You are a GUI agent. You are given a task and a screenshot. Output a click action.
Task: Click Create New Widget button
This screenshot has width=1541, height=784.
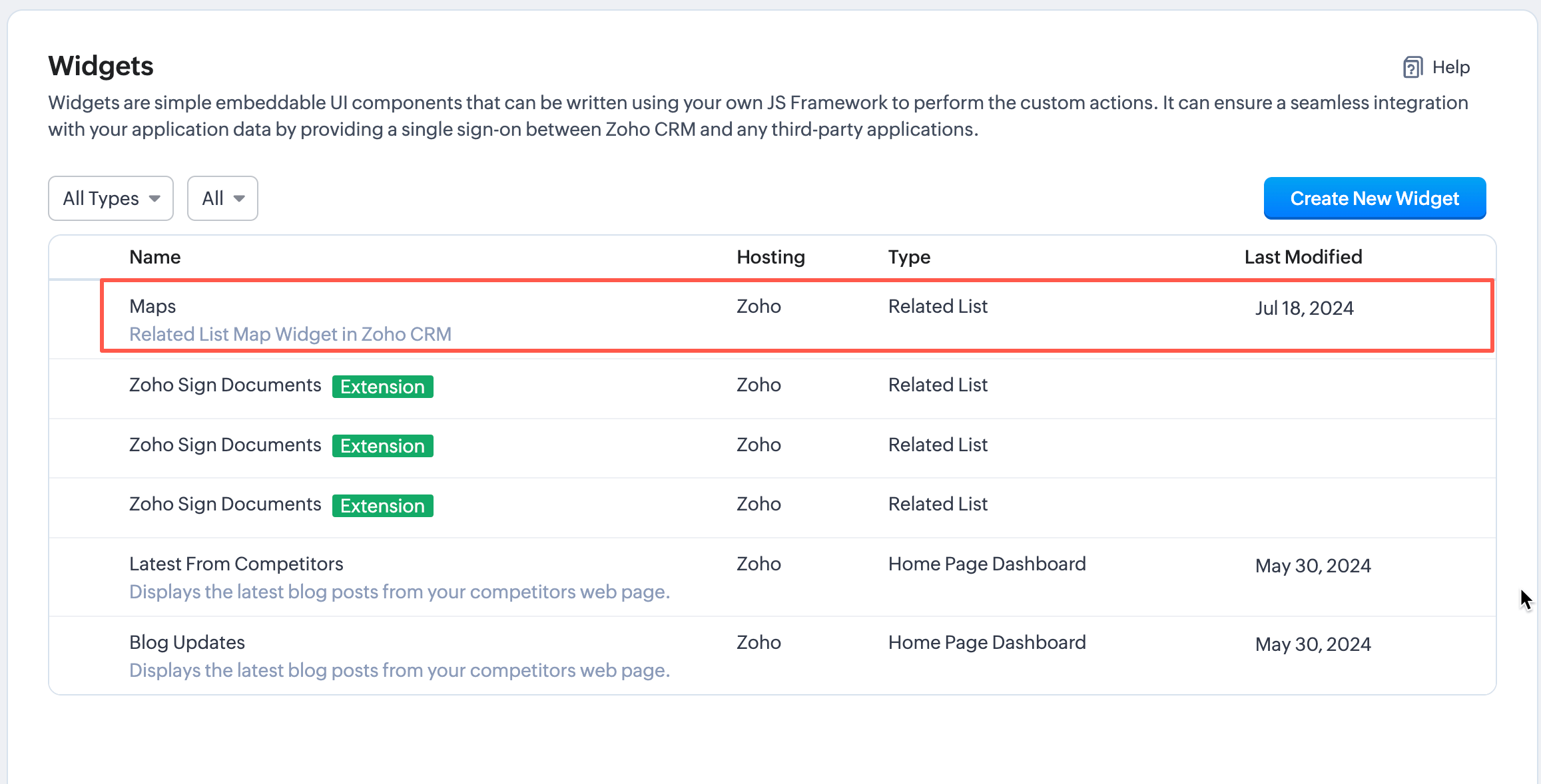point(1375,198)
